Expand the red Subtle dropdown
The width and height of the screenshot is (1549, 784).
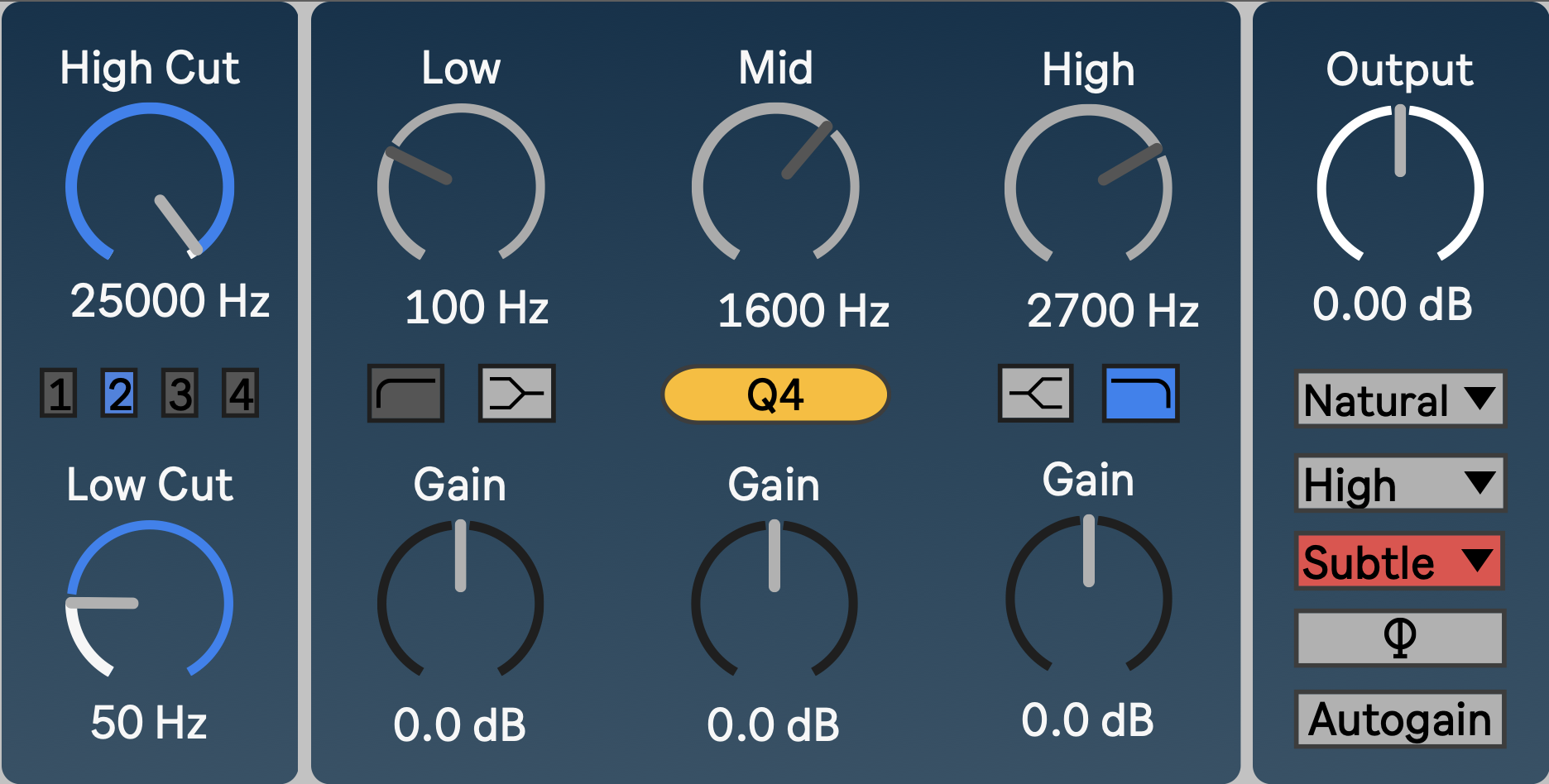pos(1399,562)
